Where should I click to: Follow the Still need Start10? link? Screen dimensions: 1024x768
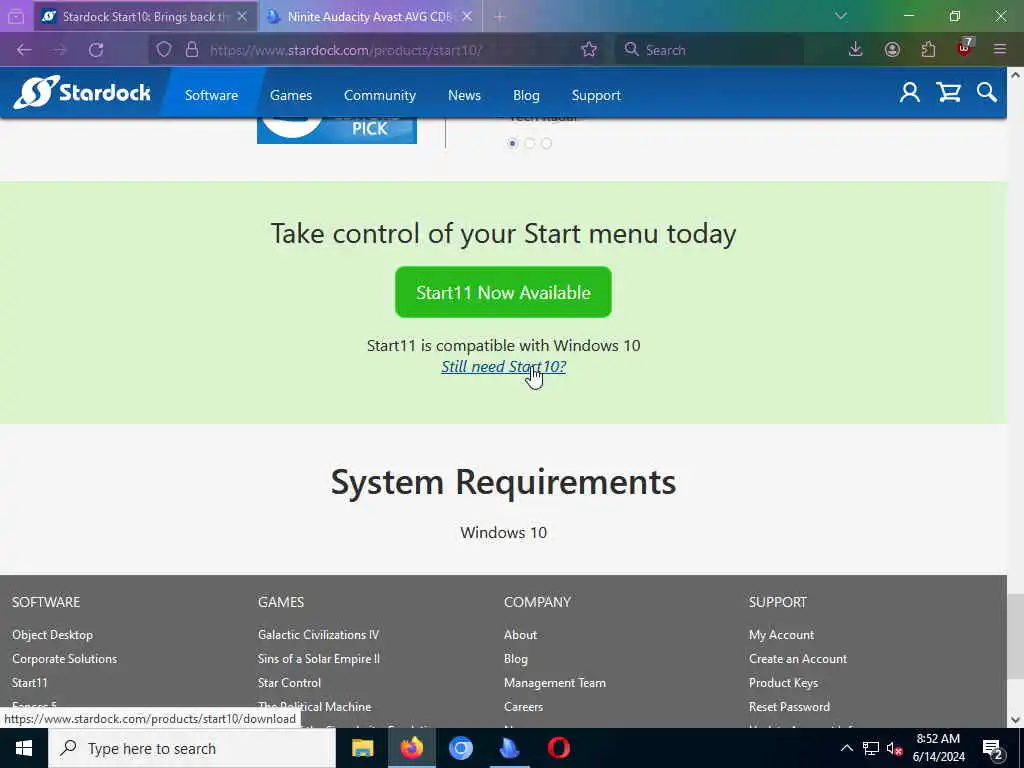[504, 366]
